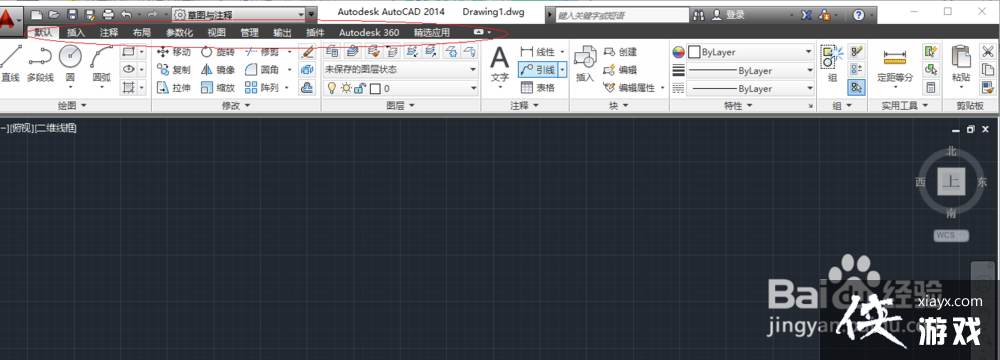This screenshot has width=1000, height=360.
Task: Toggle the layer lightbulb on/off icon
Action: pos(332,89)
